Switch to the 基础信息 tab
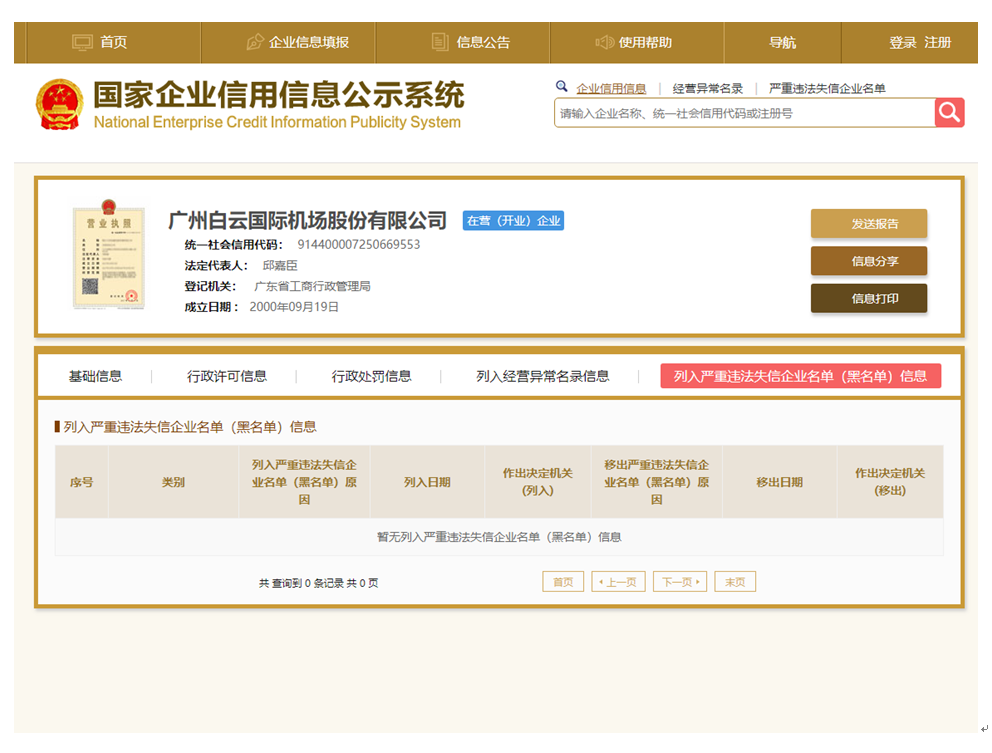992x753 pixels. point(96,376)
